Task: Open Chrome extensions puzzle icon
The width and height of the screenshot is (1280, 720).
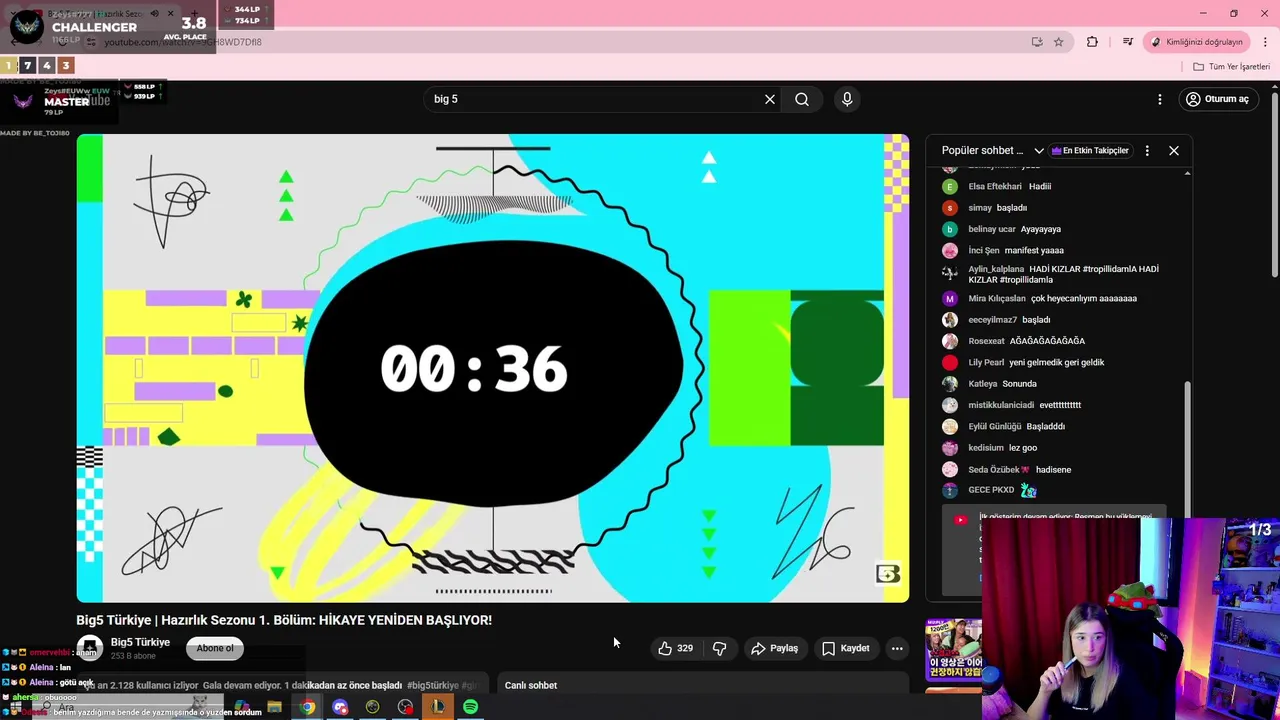Action: (1092, 42)
